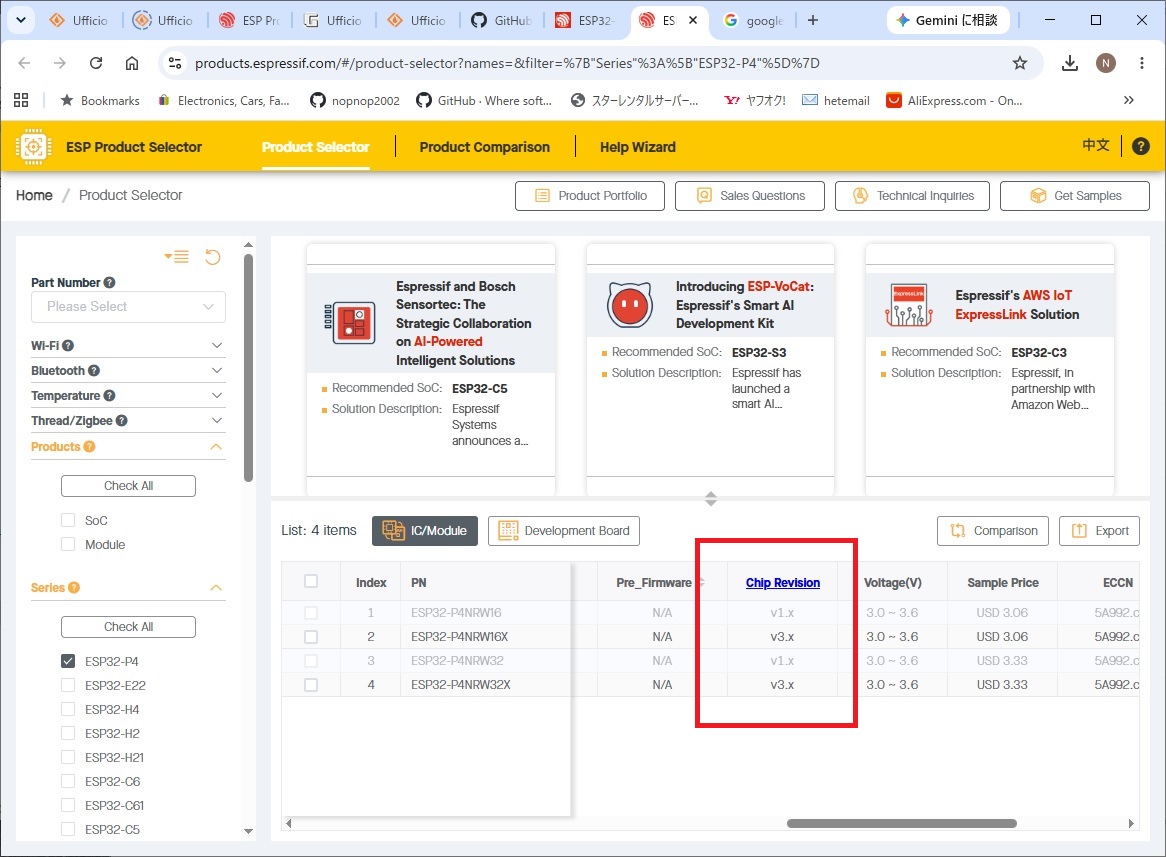The image size is (1166, 857).
Task: Tick the checkbox for ESP32-P4NRW16X row
Action: (311, 637)
